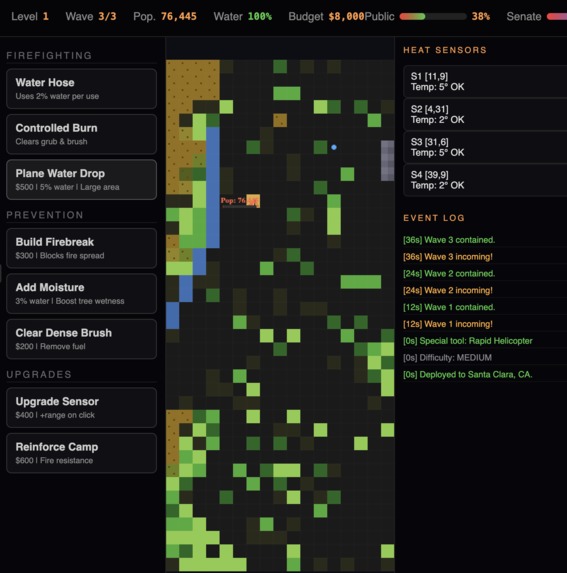The image size is (567, 573).
Task: Click log entry 'Wave 1 incoming!'
Action: coord(448,324)
